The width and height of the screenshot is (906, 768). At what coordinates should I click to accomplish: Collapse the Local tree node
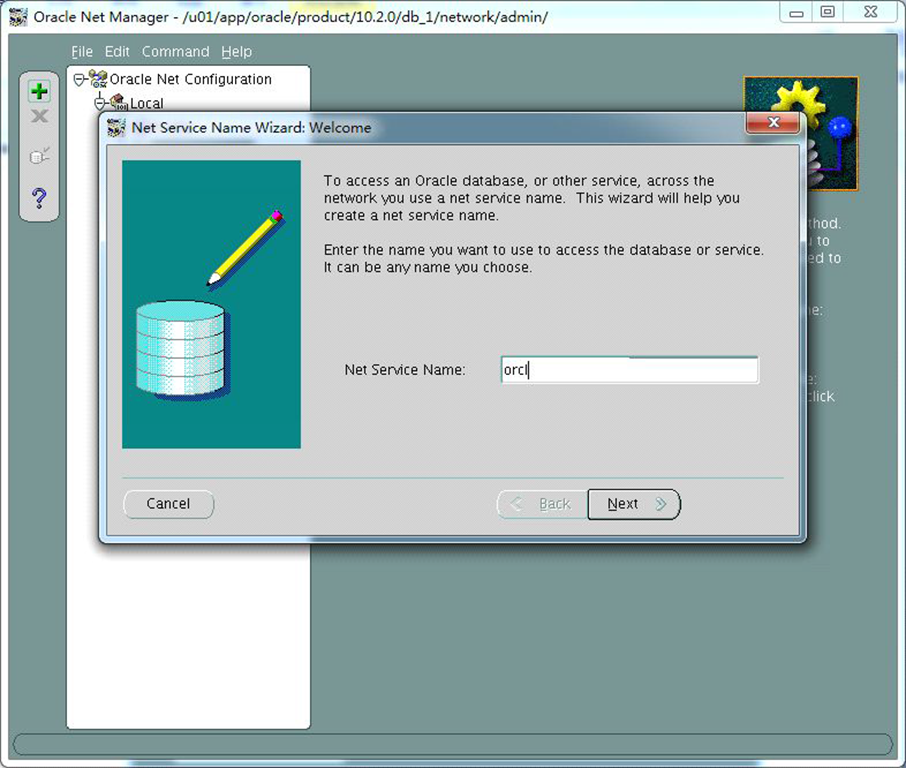click(99, 103)
